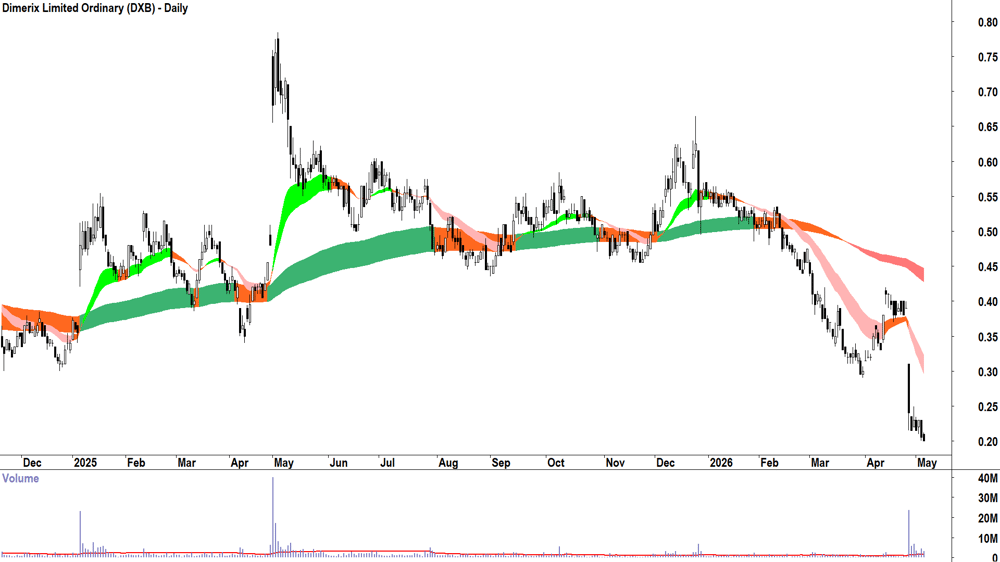This screenshot has width=1000, height=562.
Task: Click the 10M volume axis label
Action: pos(988,539)
